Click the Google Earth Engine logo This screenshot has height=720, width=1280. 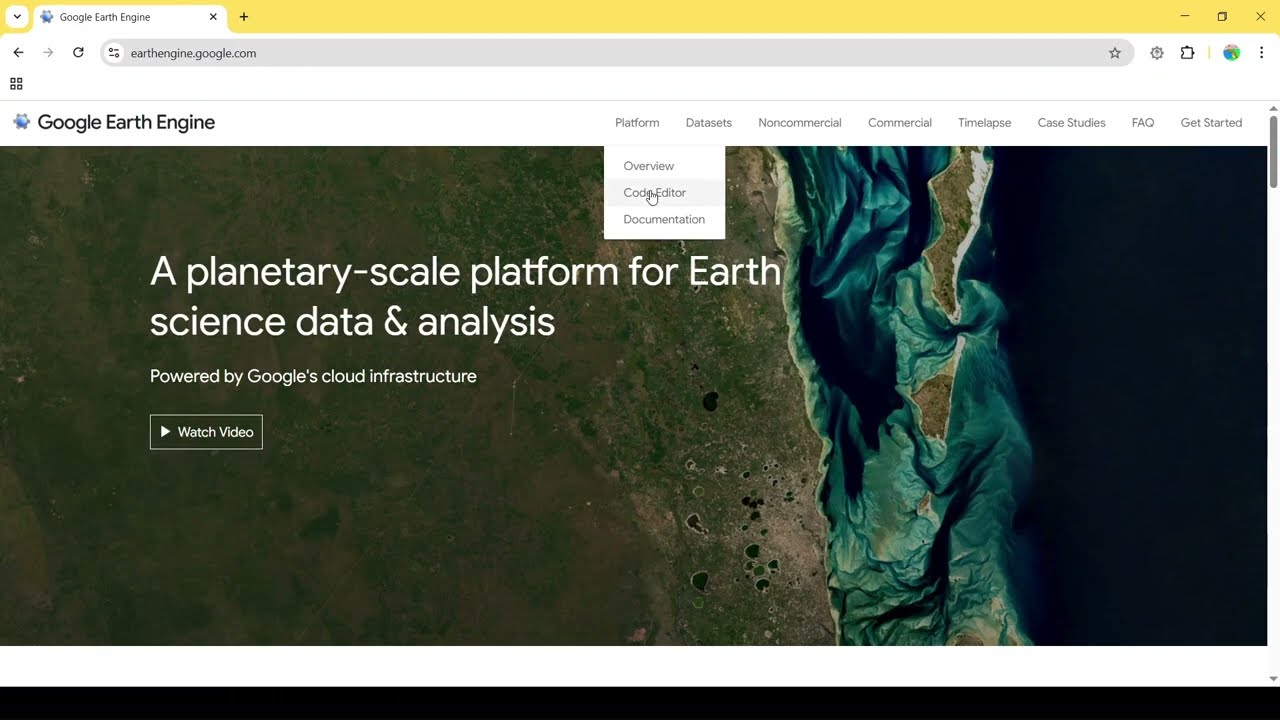(x=114, y=122)
